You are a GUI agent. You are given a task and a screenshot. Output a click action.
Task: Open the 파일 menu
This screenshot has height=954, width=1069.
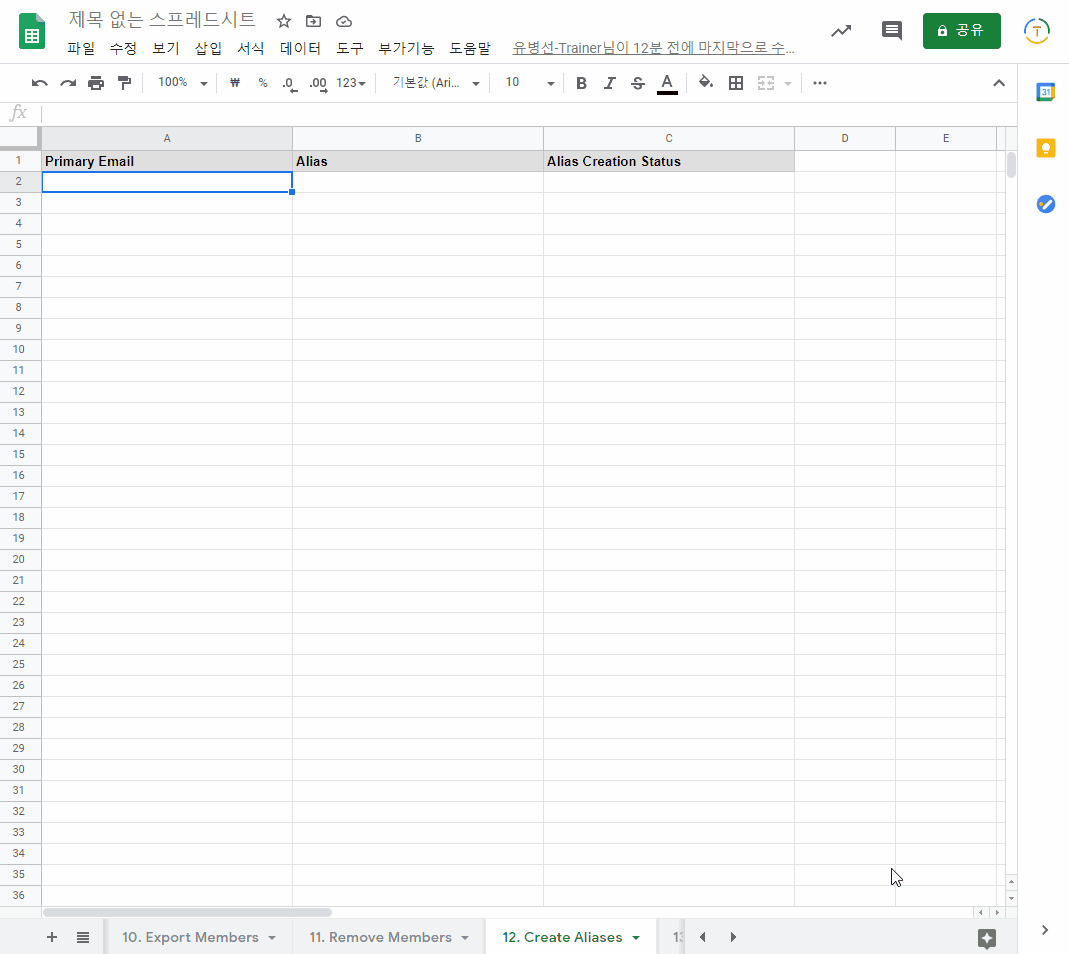tap(81, 48)
